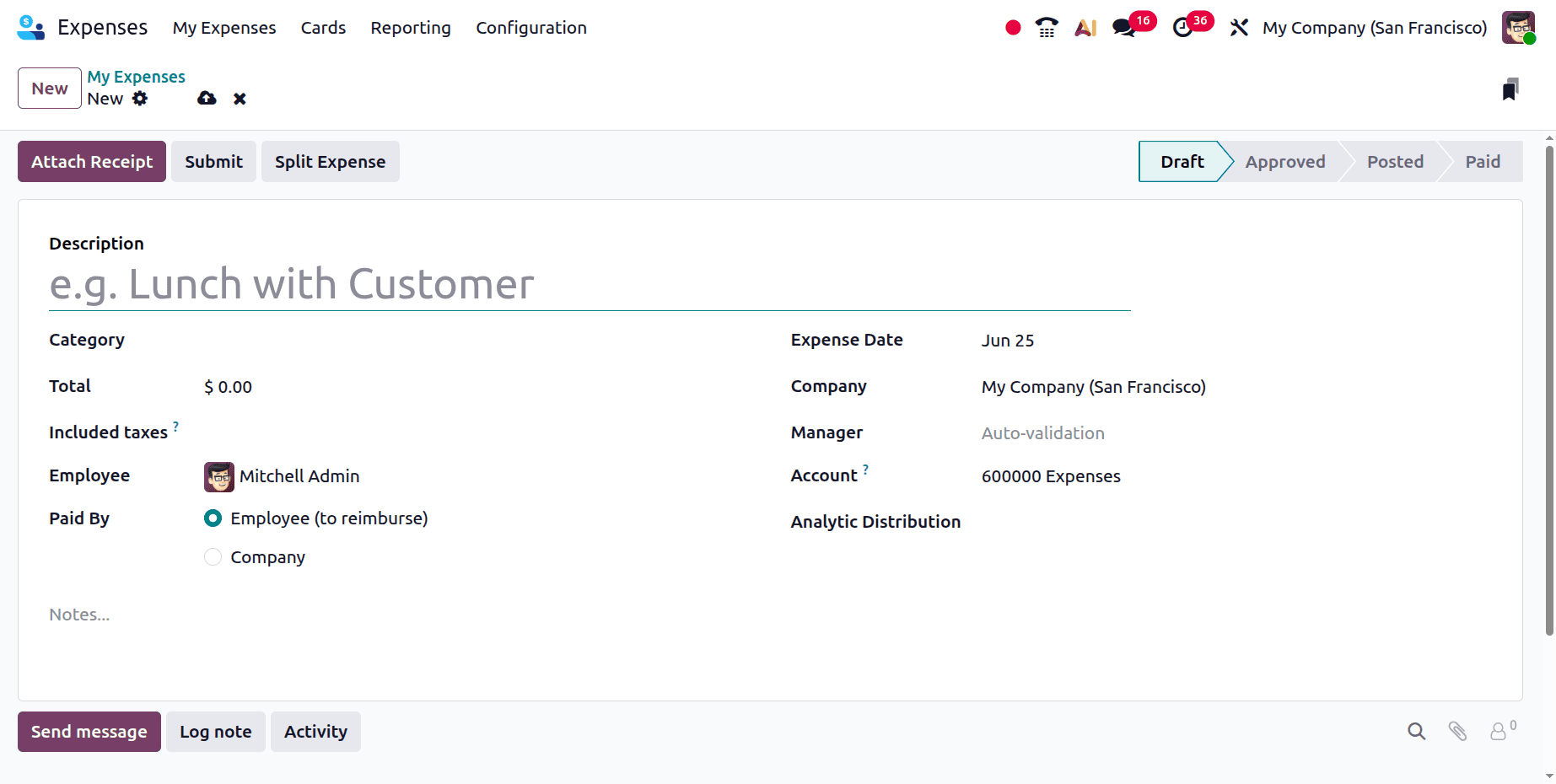Open the Expenses app home icon
This screenshot has height=784, width=1556.
(31, 28)
